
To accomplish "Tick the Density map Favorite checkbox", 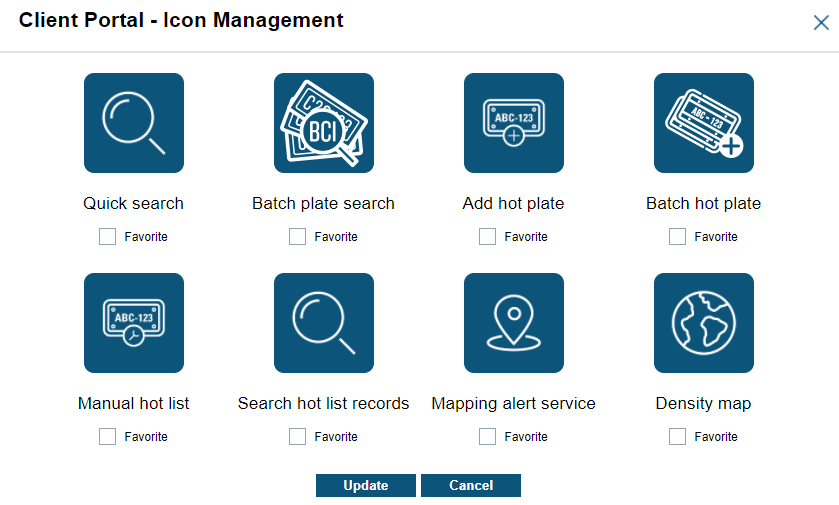I will [x=677, y=437].
